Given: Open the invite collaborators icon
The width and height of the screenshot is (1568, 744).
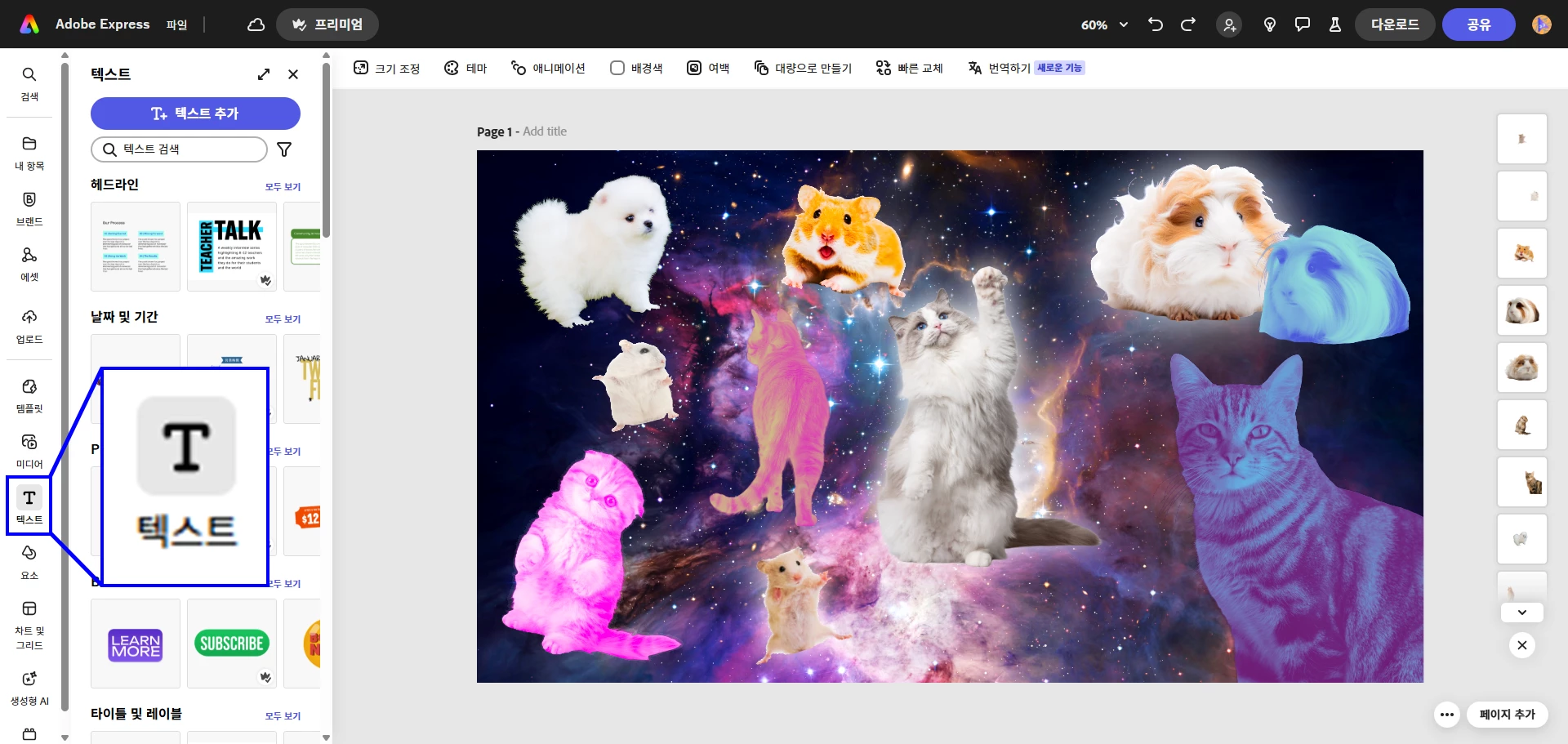Looking at the screenshot, I should 1229,25.
